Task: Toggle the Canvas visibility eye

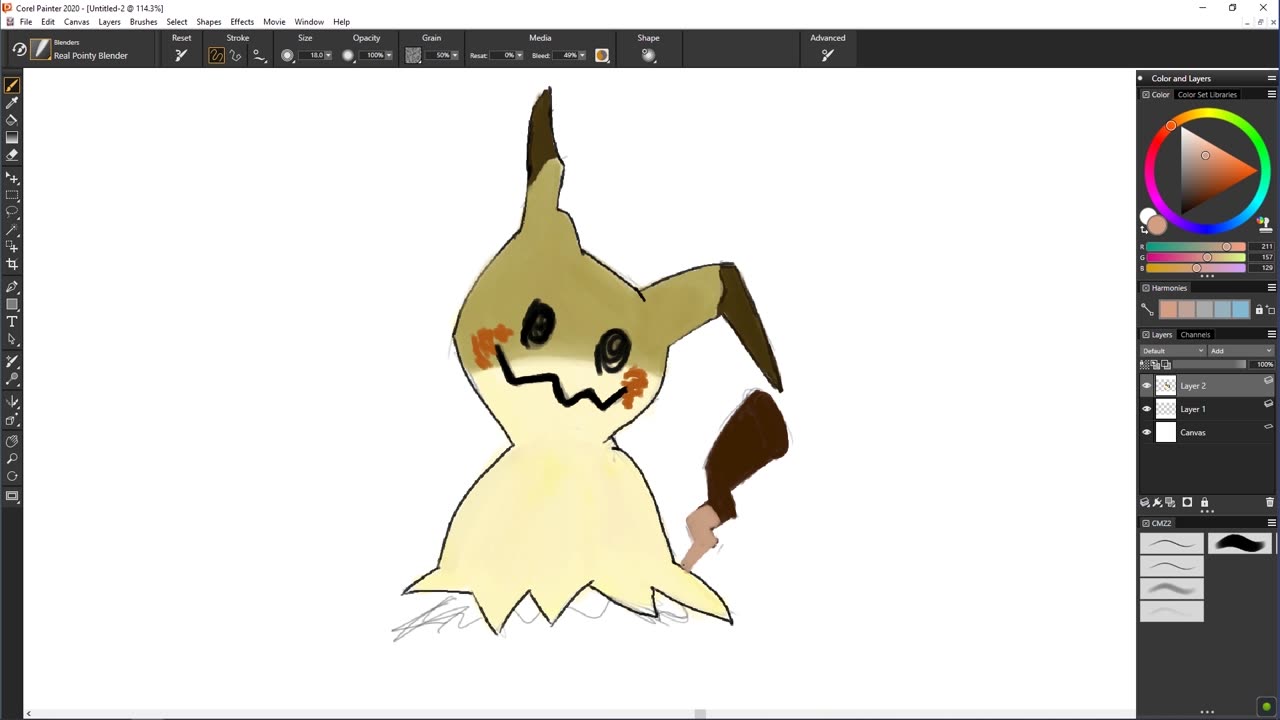Action: [1147, 432]
